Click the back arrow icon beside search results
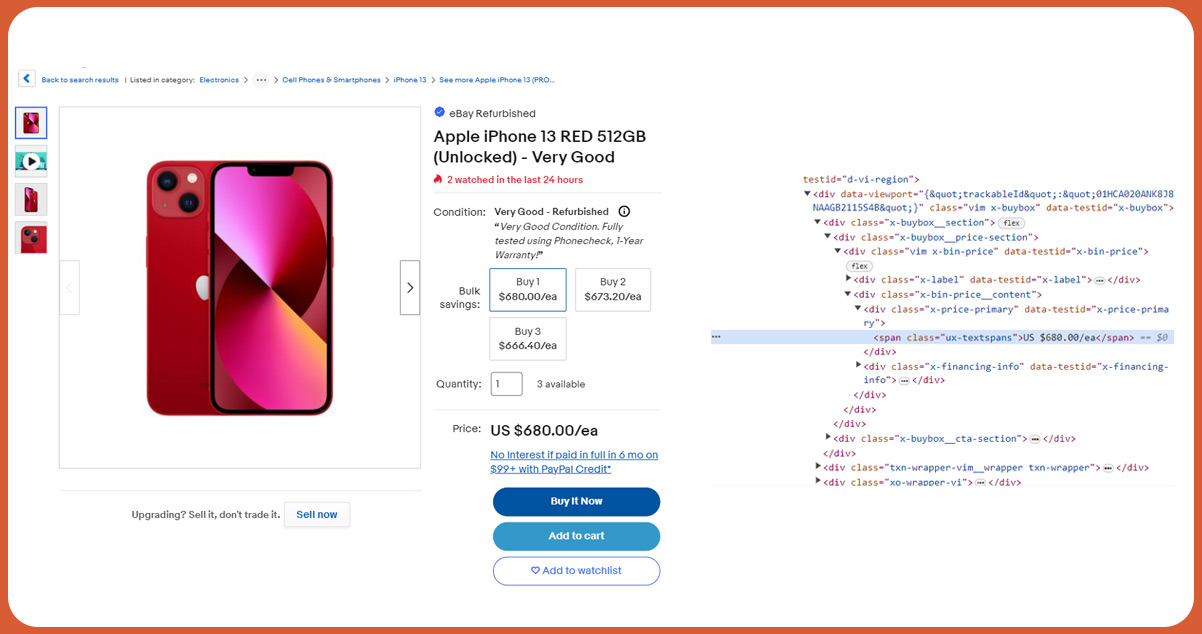1202x634 pixels. [x=27, y=79]
